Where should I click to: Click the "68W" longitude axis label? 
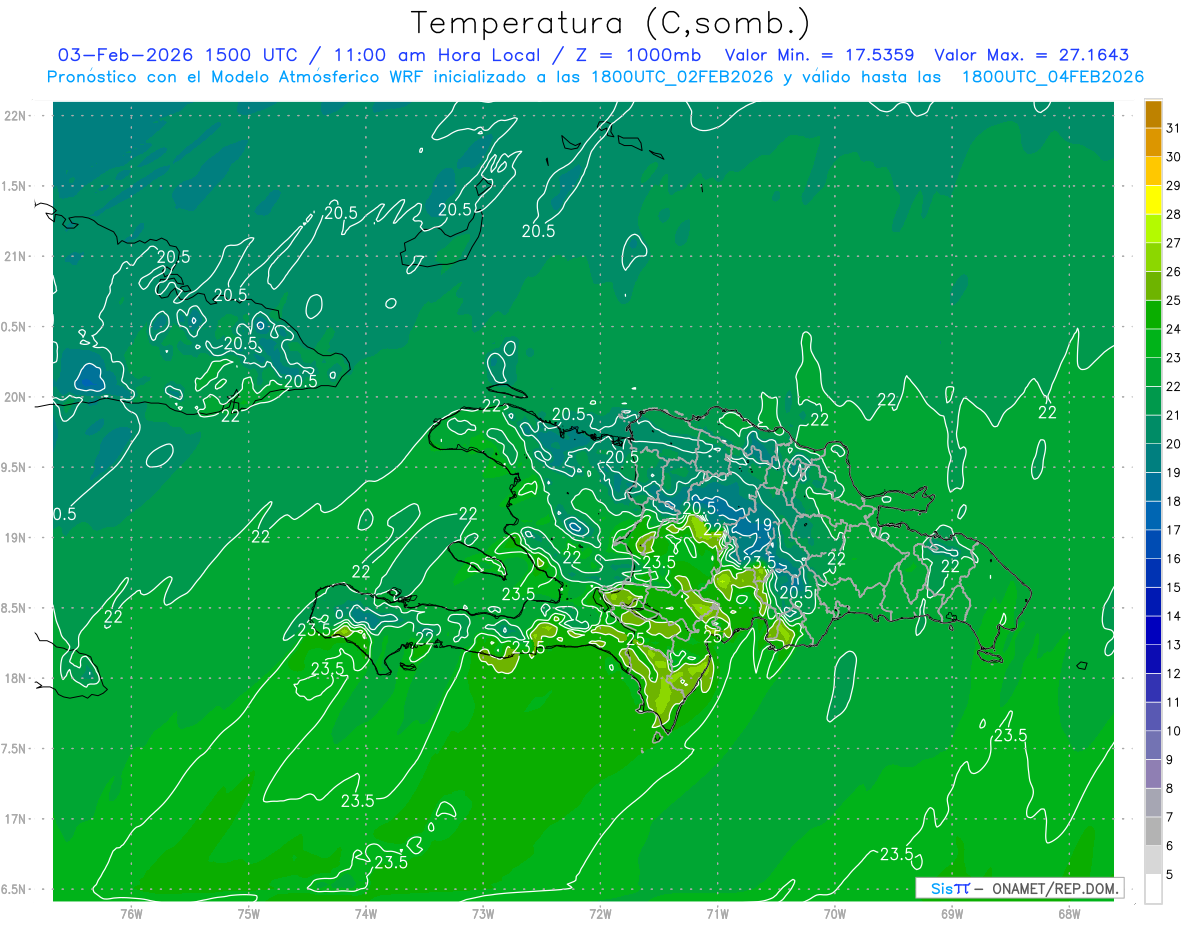click(x=1069, y=914)
